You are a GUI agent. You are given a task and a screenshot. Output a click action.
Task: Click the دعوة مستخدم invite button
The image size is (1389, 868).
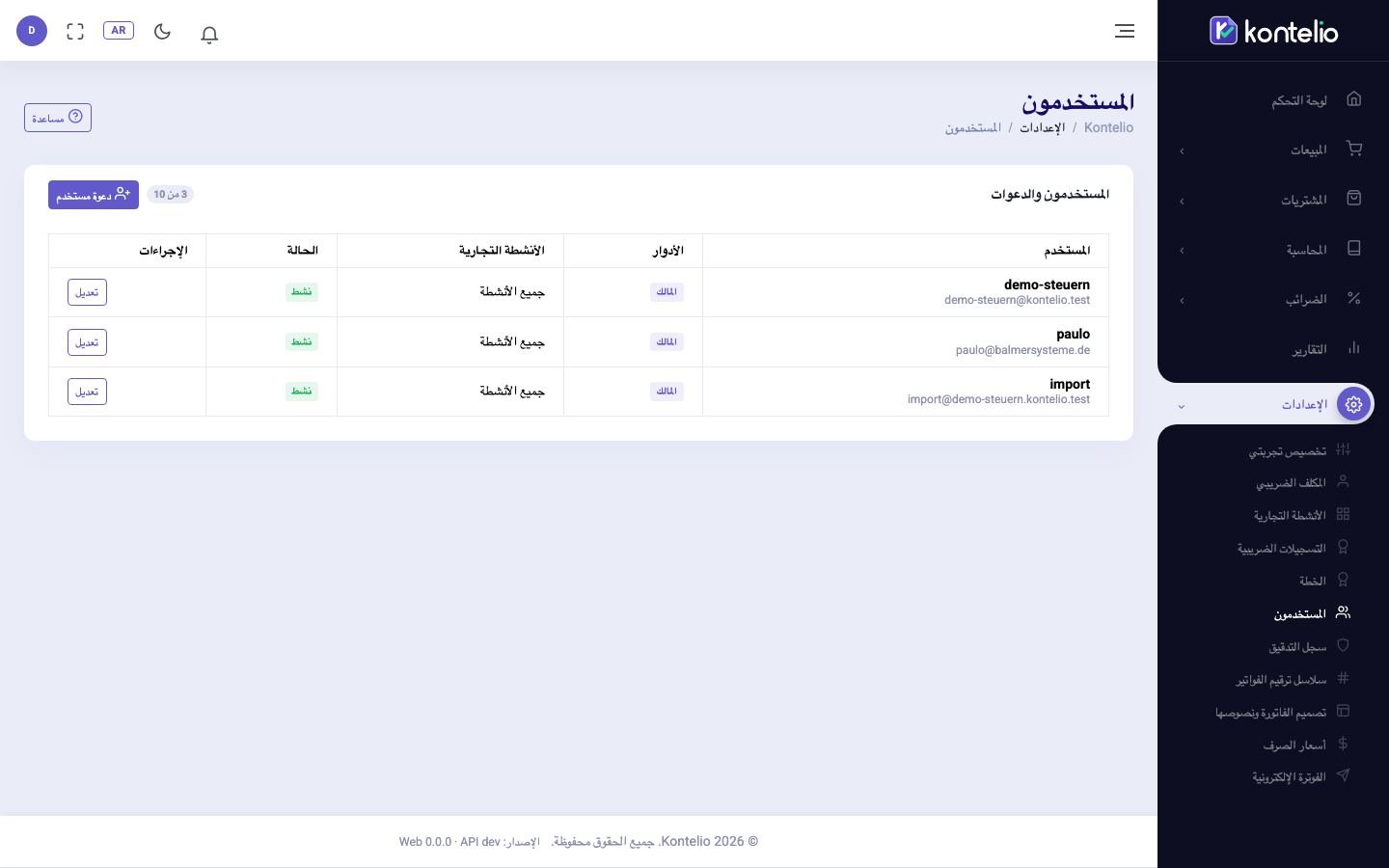[x=94, y=195]
